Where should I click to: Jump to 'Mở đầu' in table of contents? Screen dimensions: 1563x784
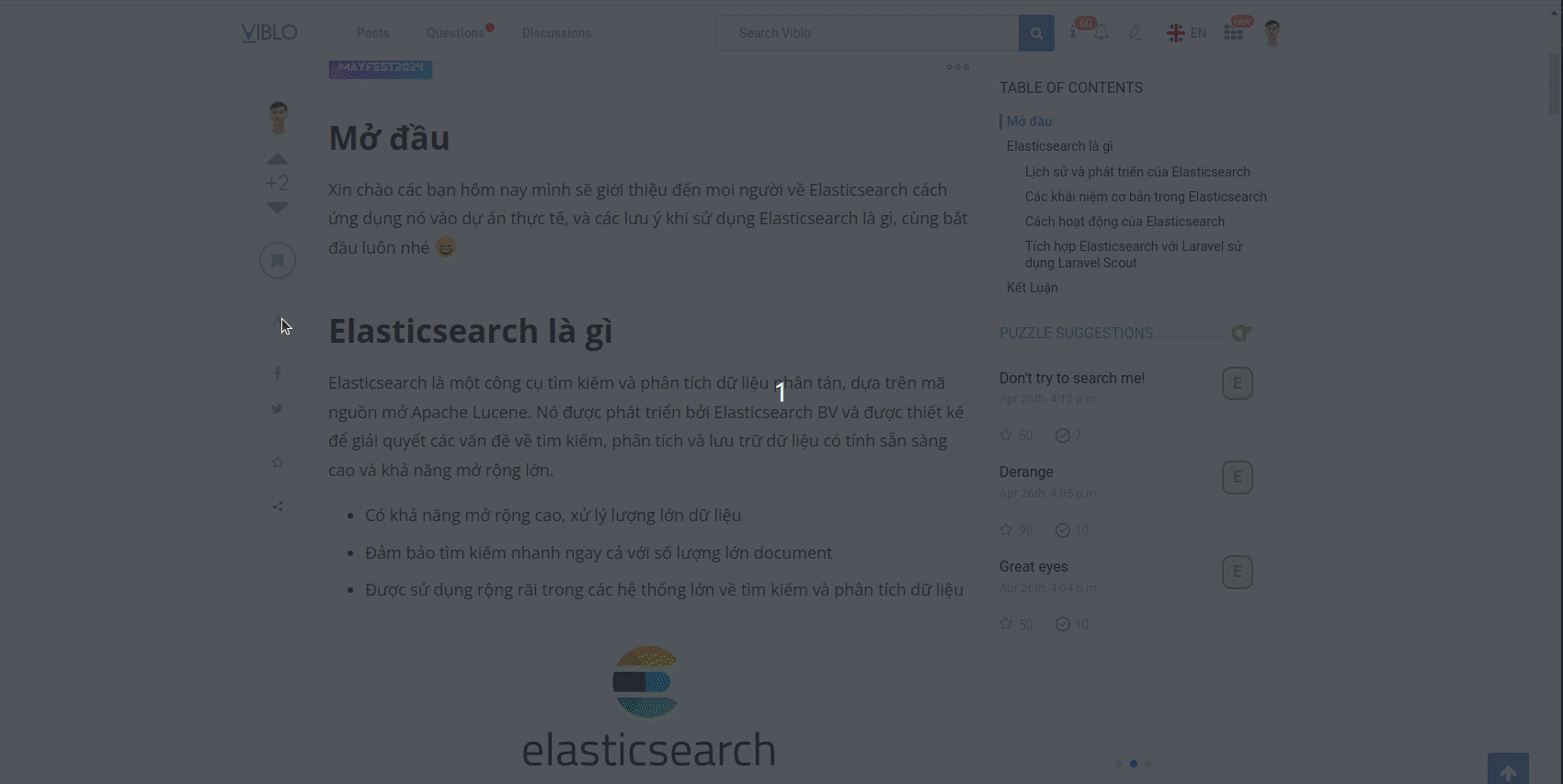click(x=1030, y=121)
